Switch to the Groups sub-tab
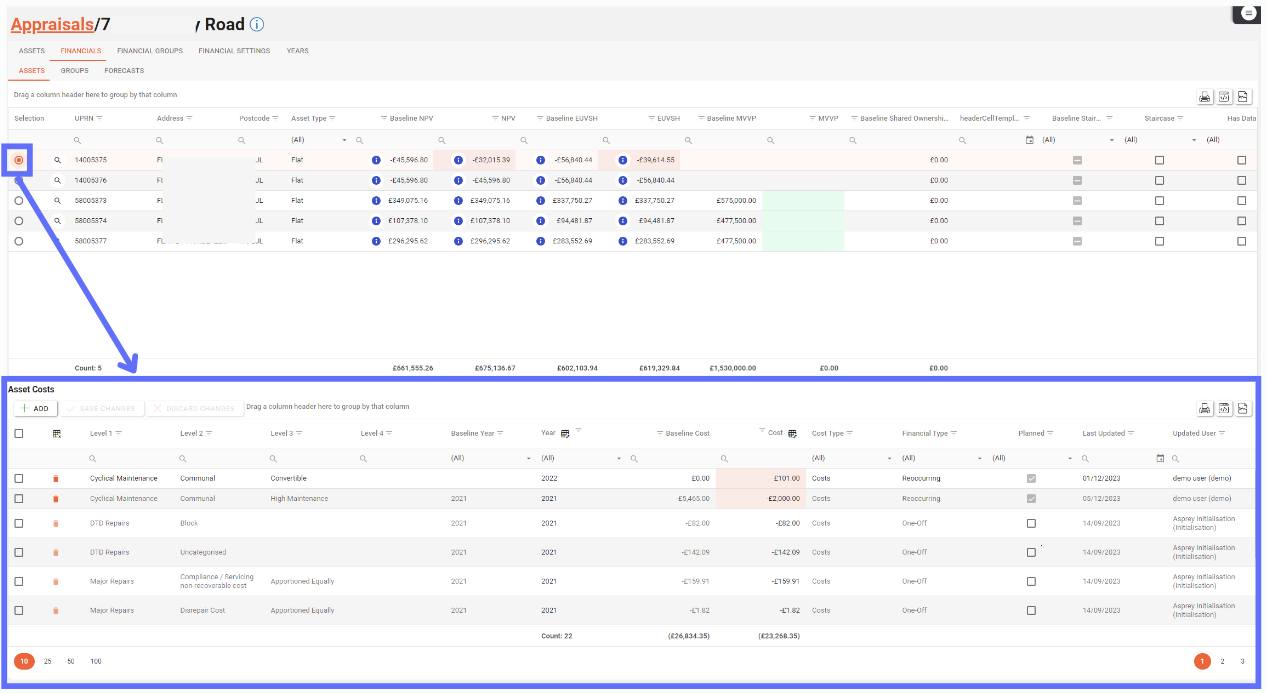Image resolution: width=1266 pixels, height=693 pixels. click(x=74, y=71)
